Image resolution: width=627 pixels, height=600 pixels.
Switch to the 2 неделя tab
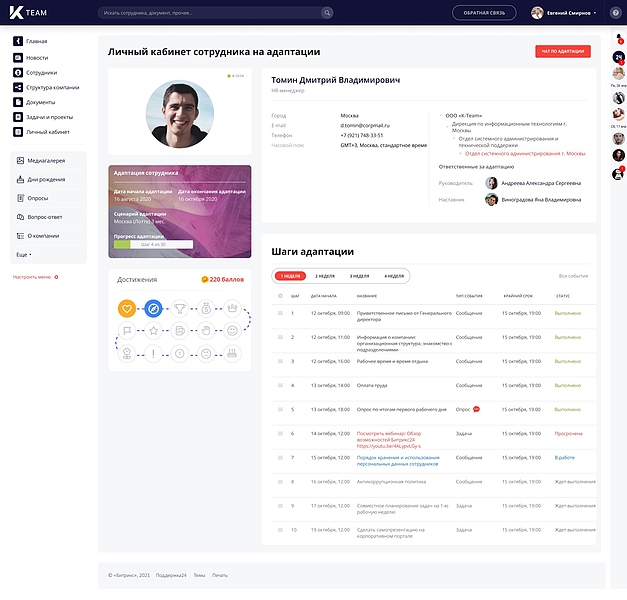324,275
